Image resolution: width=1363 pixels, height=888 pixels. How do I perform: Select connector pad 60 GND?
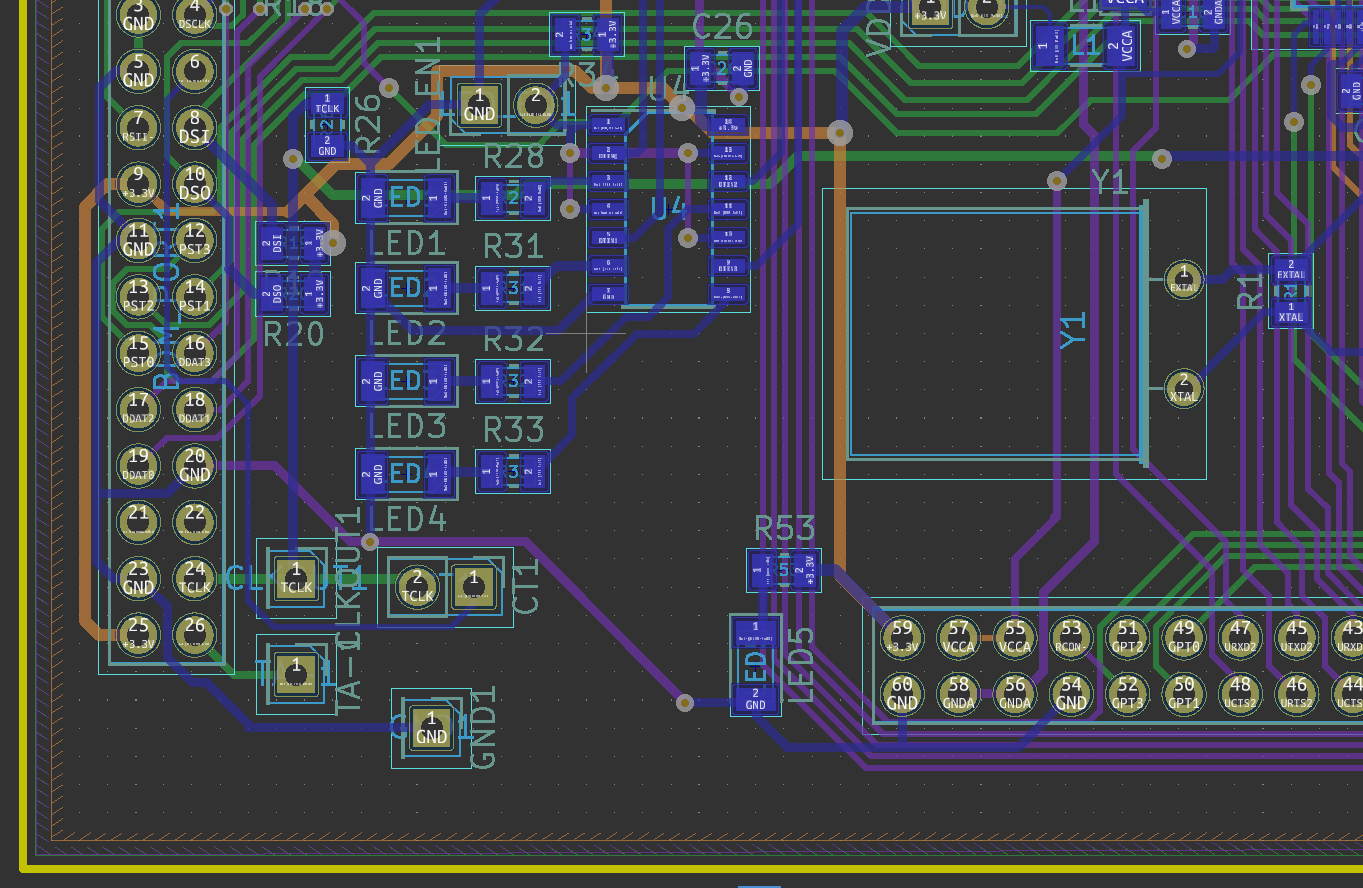tap(902, 693)
